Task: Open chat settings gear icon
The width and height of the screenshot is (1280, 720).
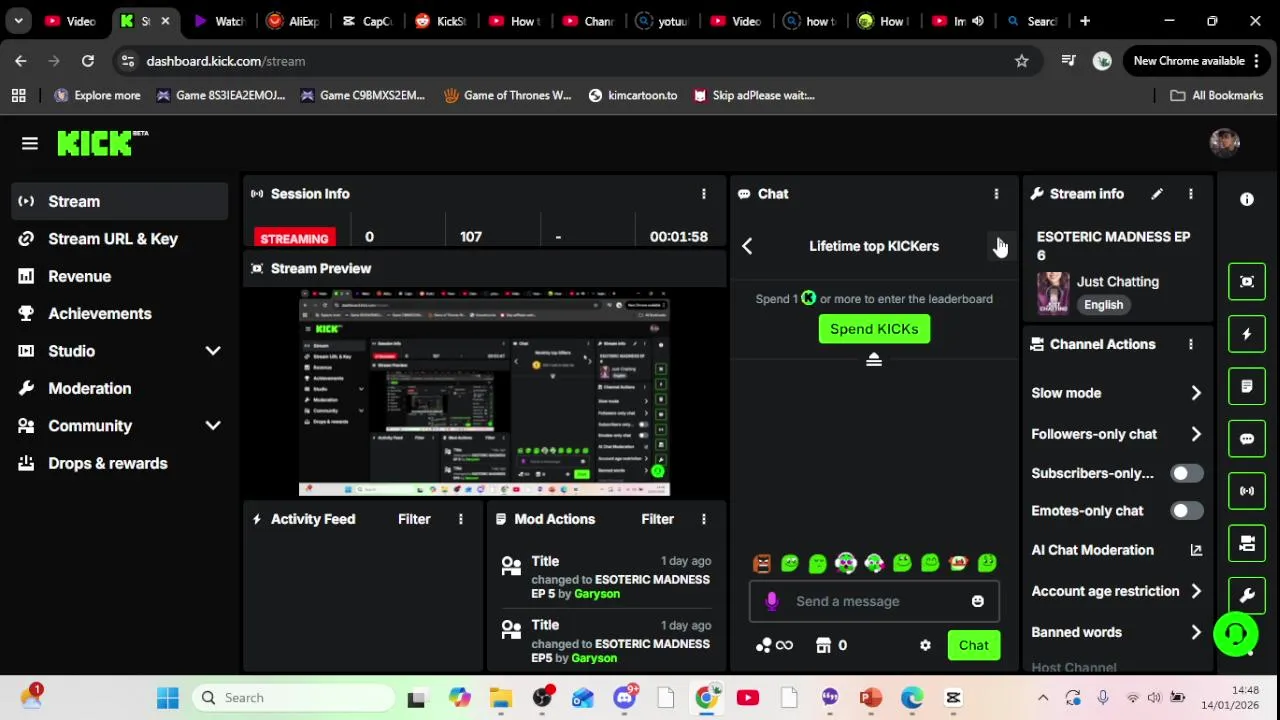Action: click(926, 646)
